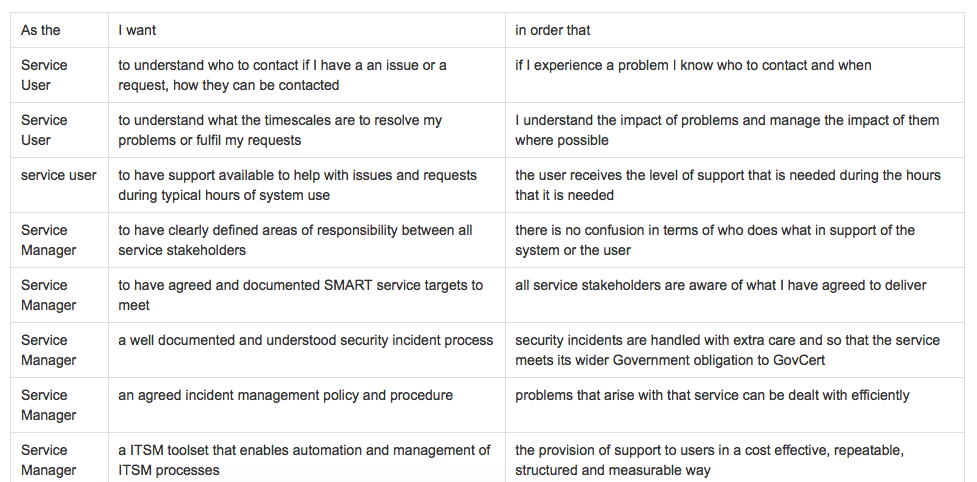Click 'agreed incident management policy' cell

(307, 405)
